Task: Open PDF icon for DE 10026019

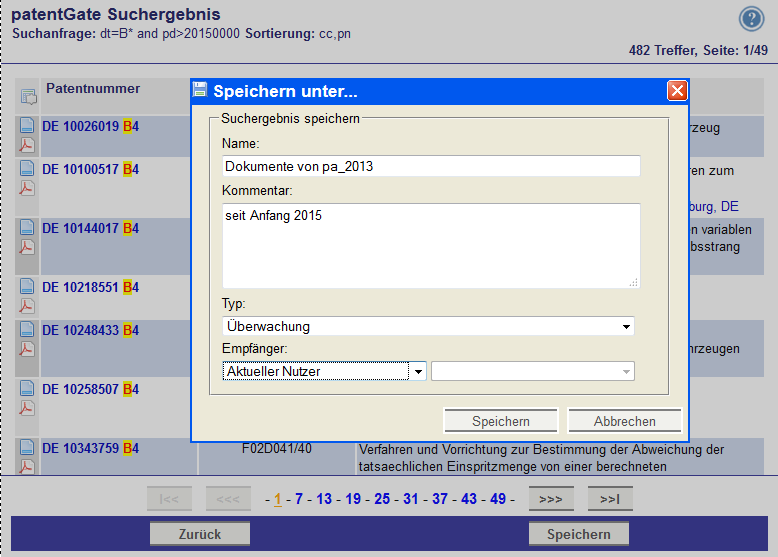Action: pos(27,145)
